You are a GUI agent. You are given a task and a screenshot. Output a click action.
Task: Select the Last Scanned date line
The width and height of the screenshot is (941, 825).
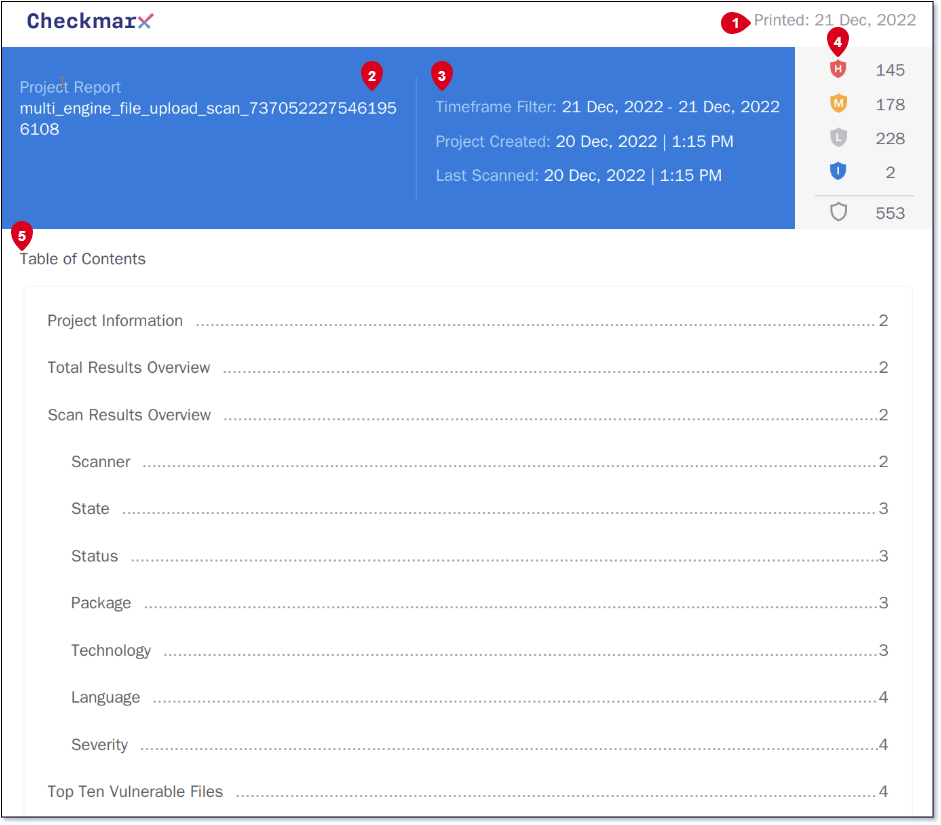coord(579,176)
